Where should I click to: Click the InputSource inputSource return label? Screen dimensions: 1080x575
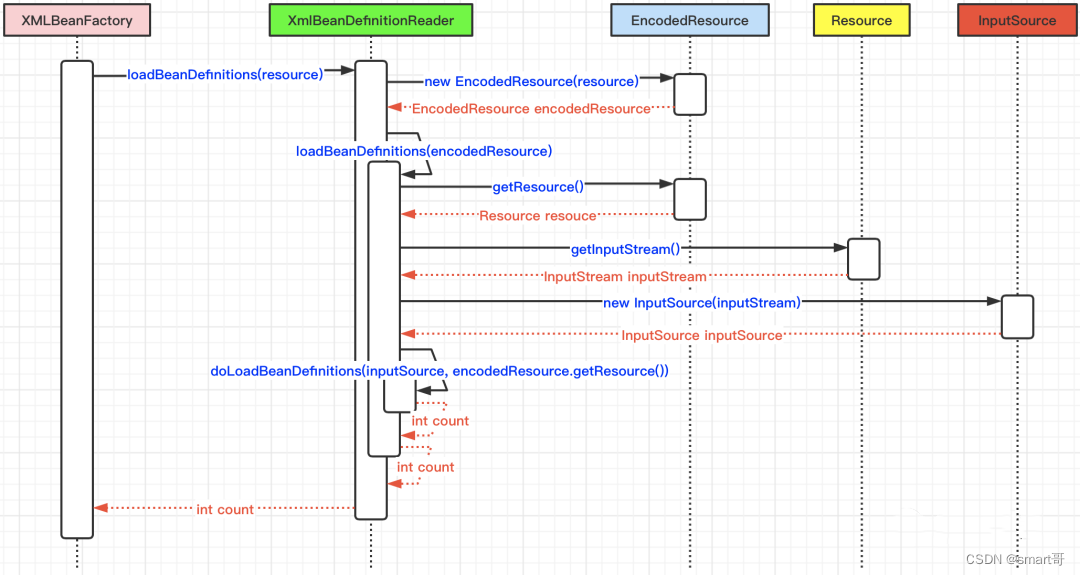[702, 335]
